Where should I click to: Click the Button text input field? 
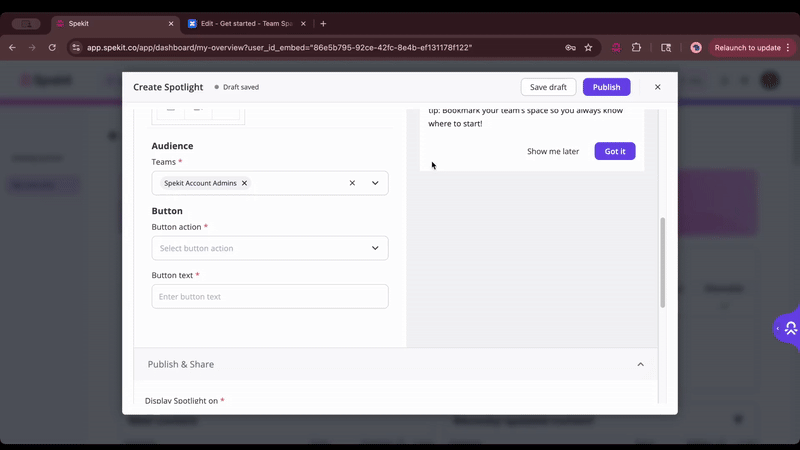point(270,297)
